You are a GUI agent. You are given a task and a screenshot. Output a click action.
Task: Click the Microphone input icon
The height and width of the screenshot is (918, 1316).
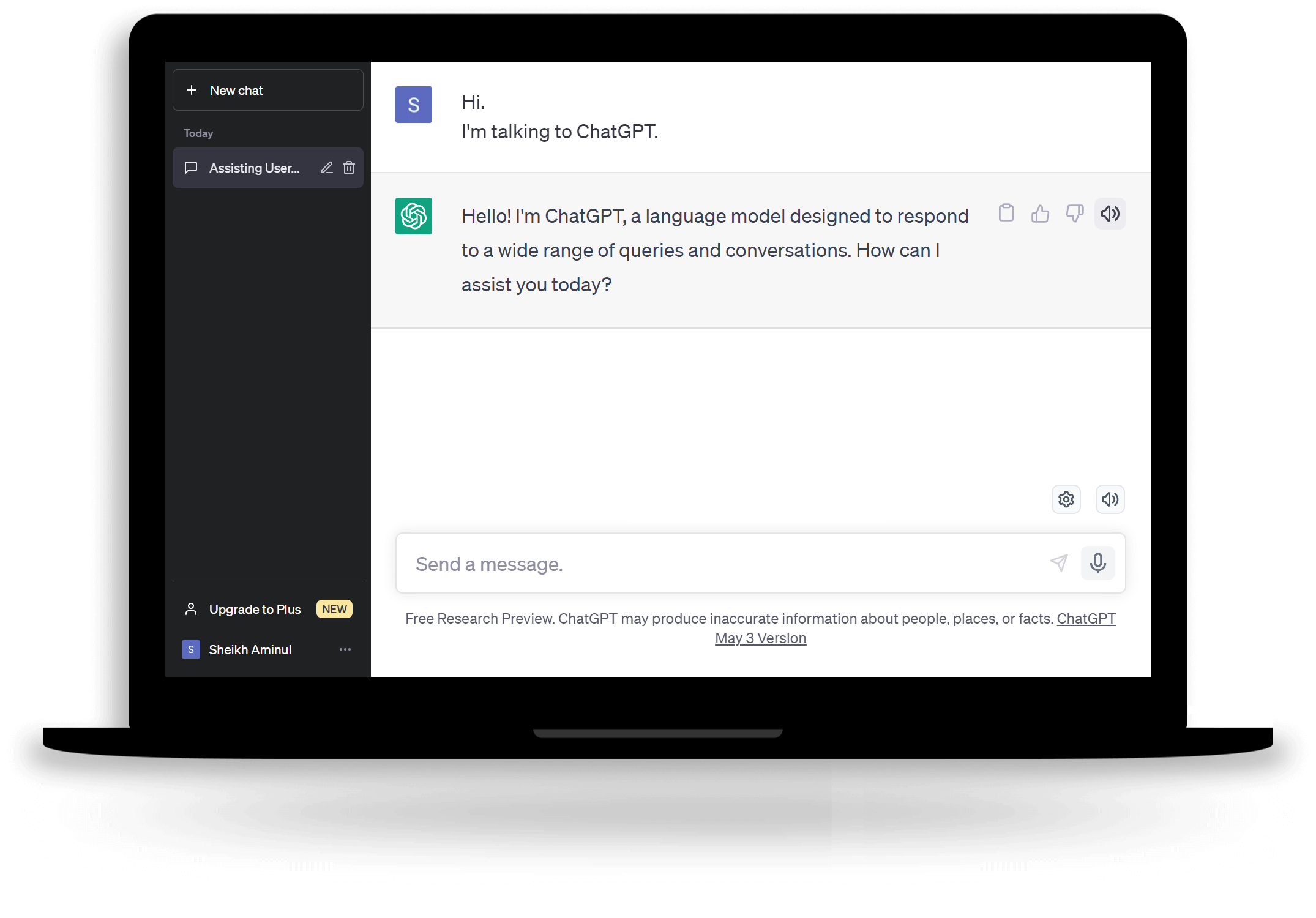(1098, 563)
